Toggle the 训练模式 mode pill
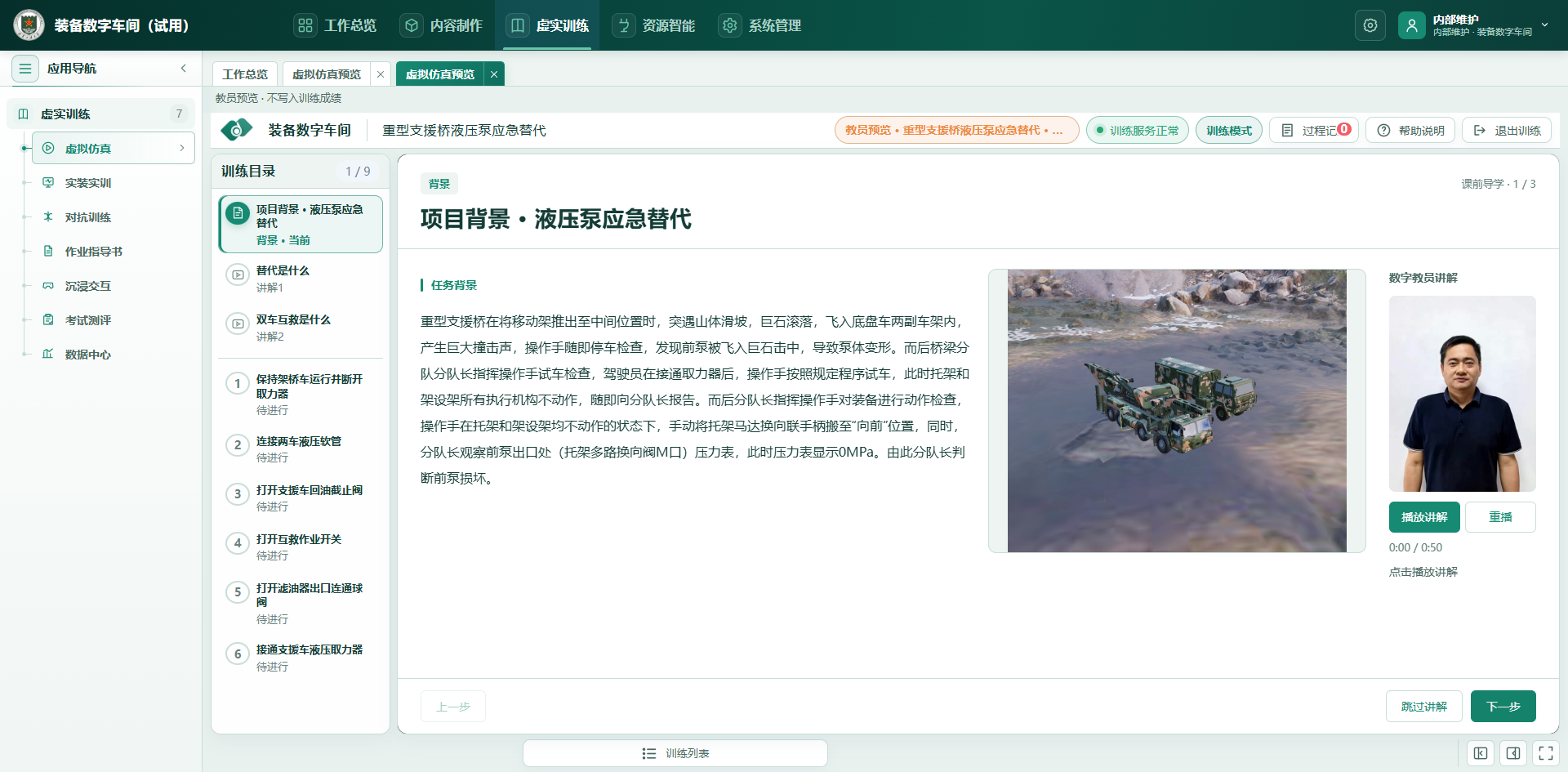1568x772 pixels. [x=1229, y=131]
